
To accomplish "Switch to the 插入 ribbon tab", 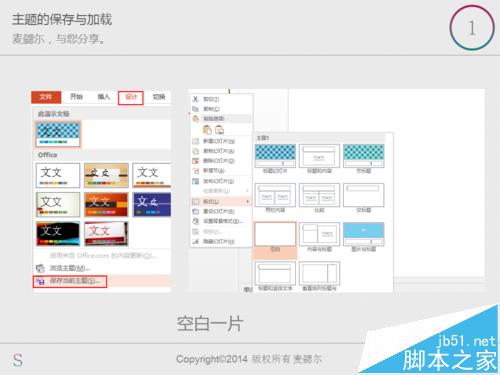I will [104, 97].
